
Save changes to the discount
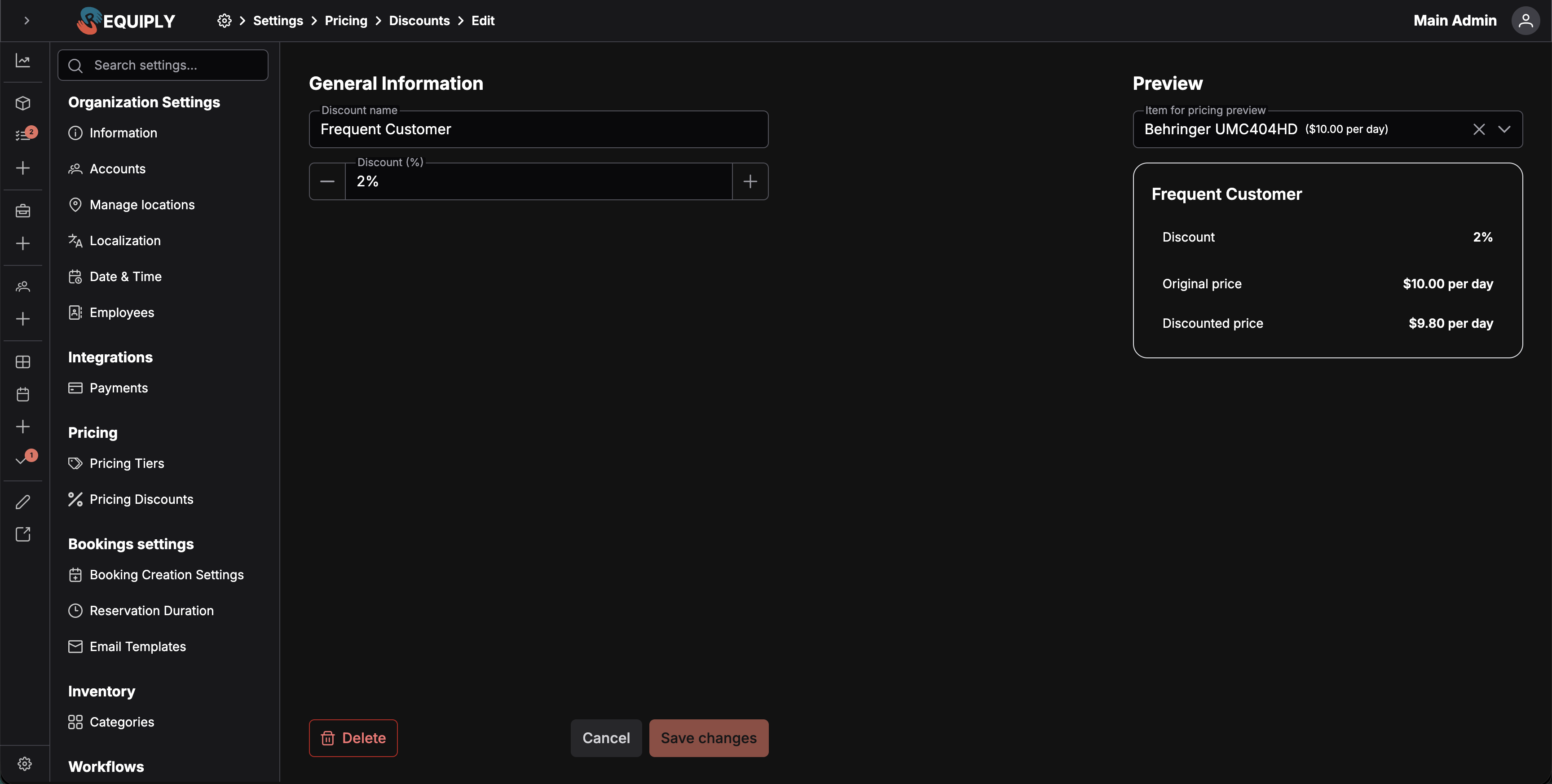point(709,738)
